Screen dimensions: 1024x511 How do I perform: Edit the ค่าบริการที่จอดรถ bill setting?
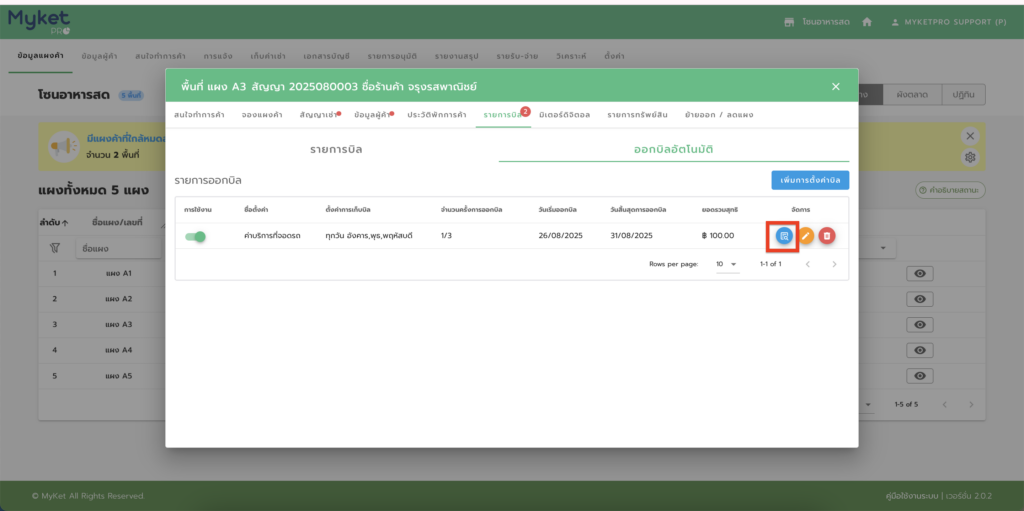[806, 236]
